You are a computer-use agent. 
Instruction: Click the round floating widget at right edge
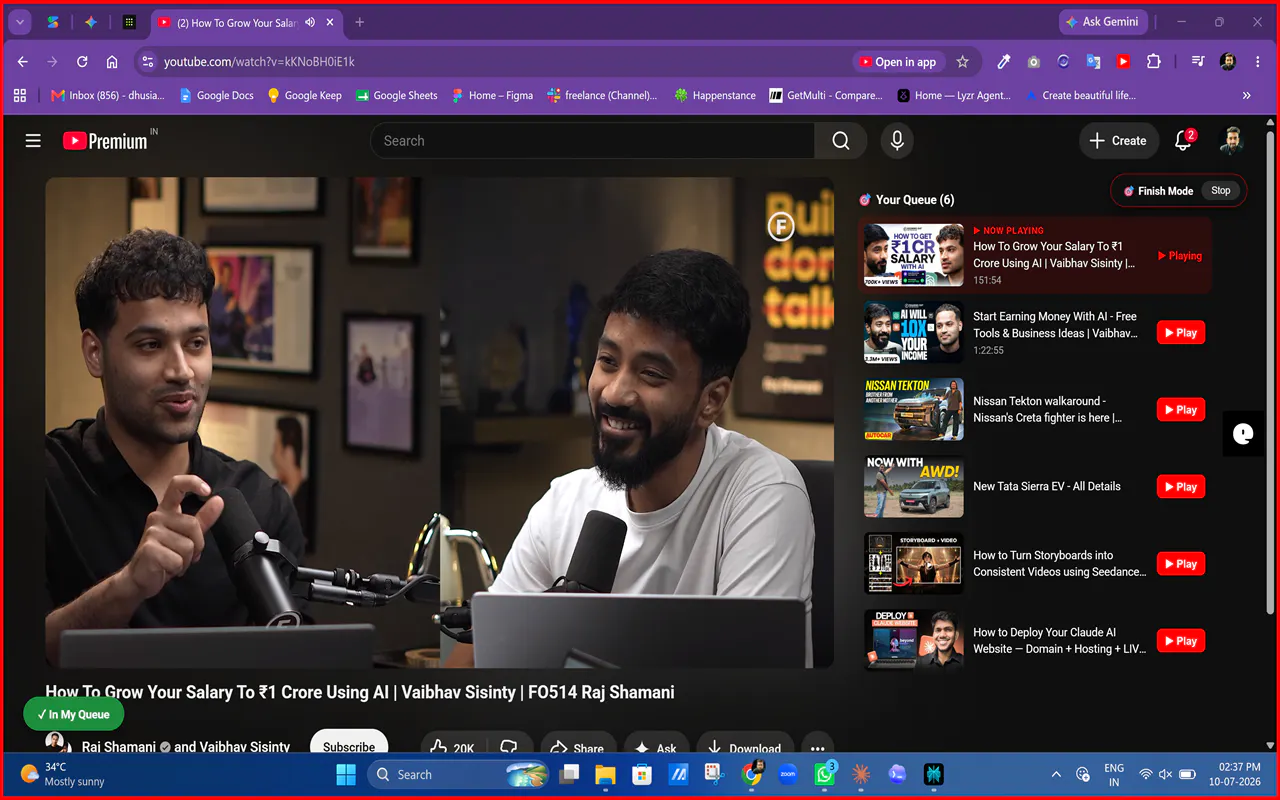(x=1243, y=434)
